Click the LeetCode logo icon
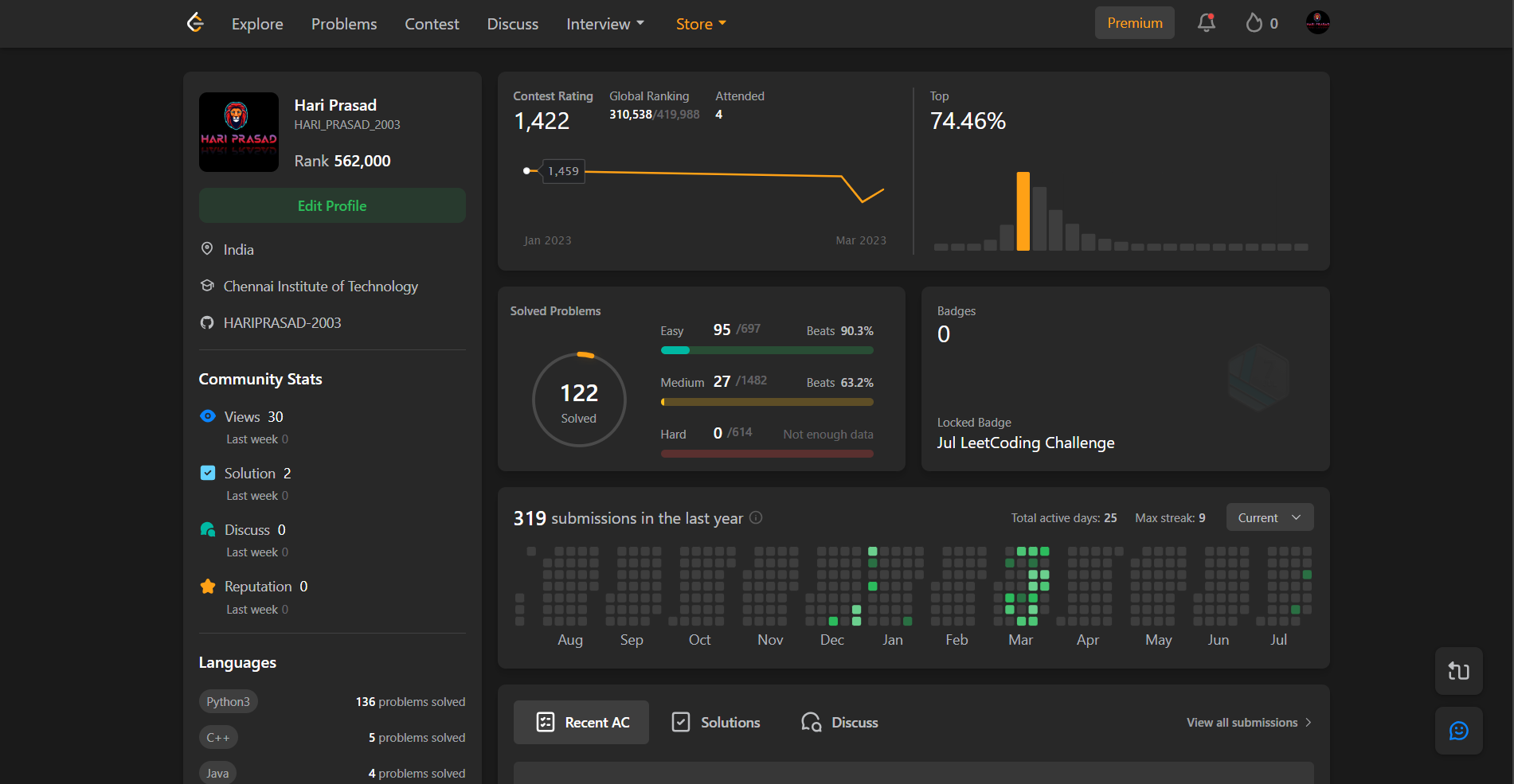1514x784 pixels. point(195,23)
